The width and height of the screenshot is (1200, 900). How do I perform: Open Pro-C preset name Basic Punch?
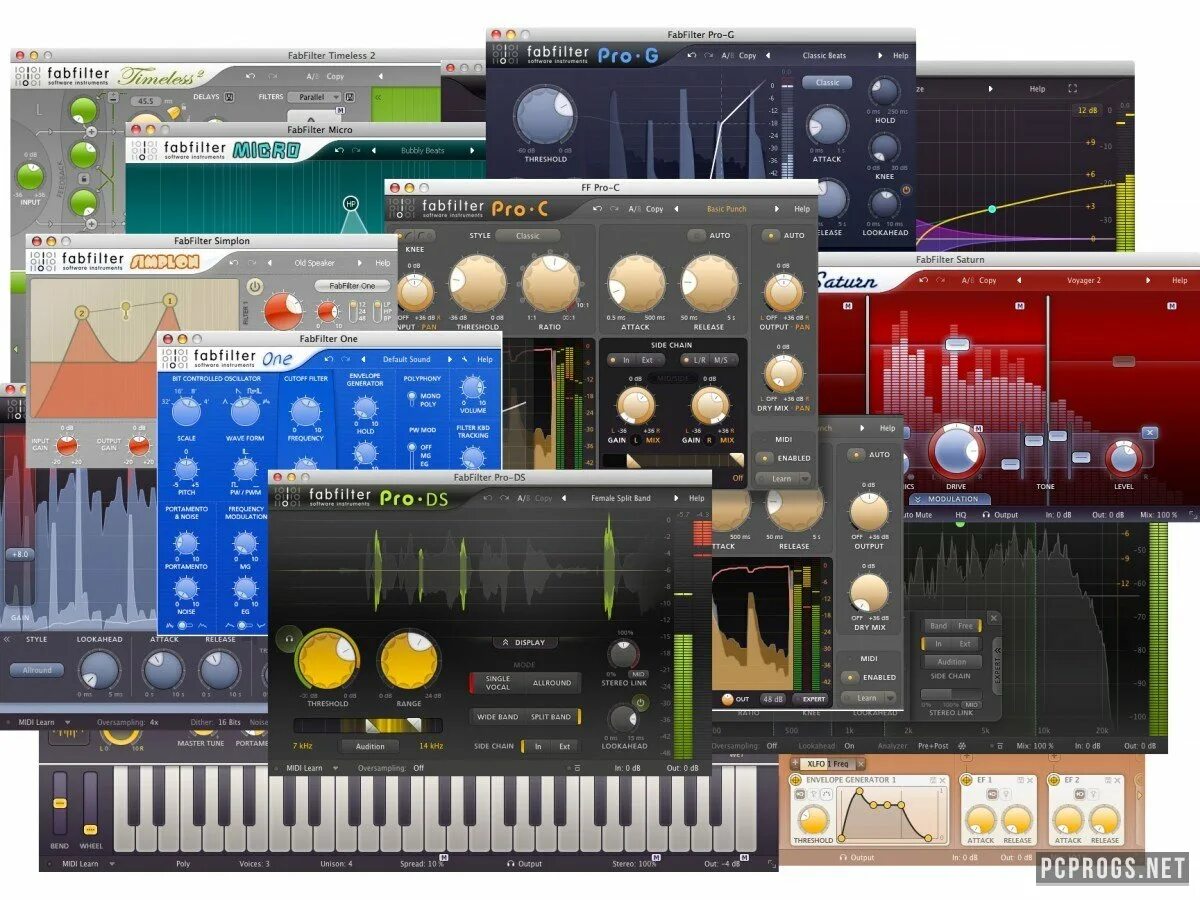[x=727, y=209]
